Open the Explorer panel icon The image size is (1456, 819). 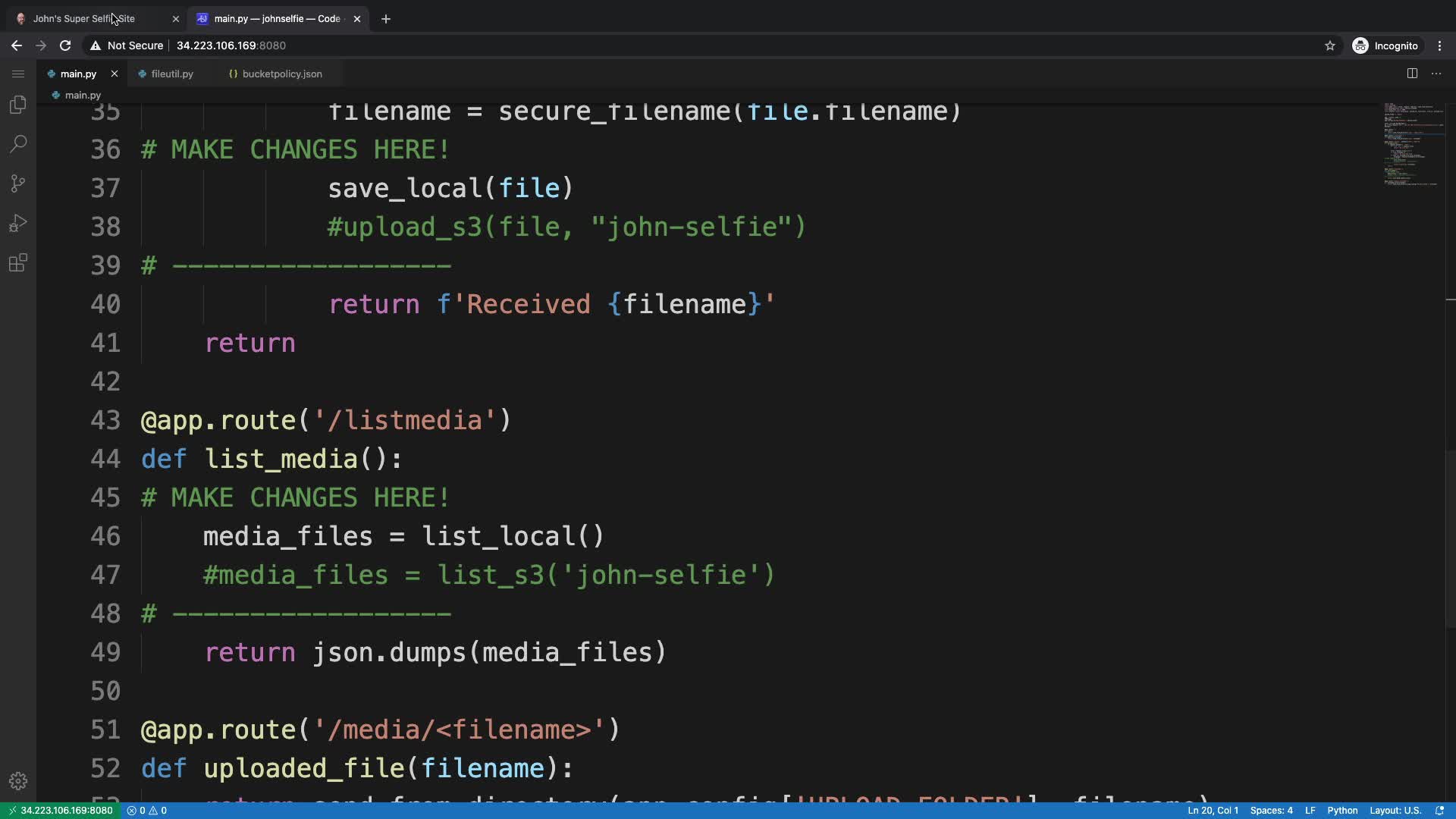pos(18,105)
